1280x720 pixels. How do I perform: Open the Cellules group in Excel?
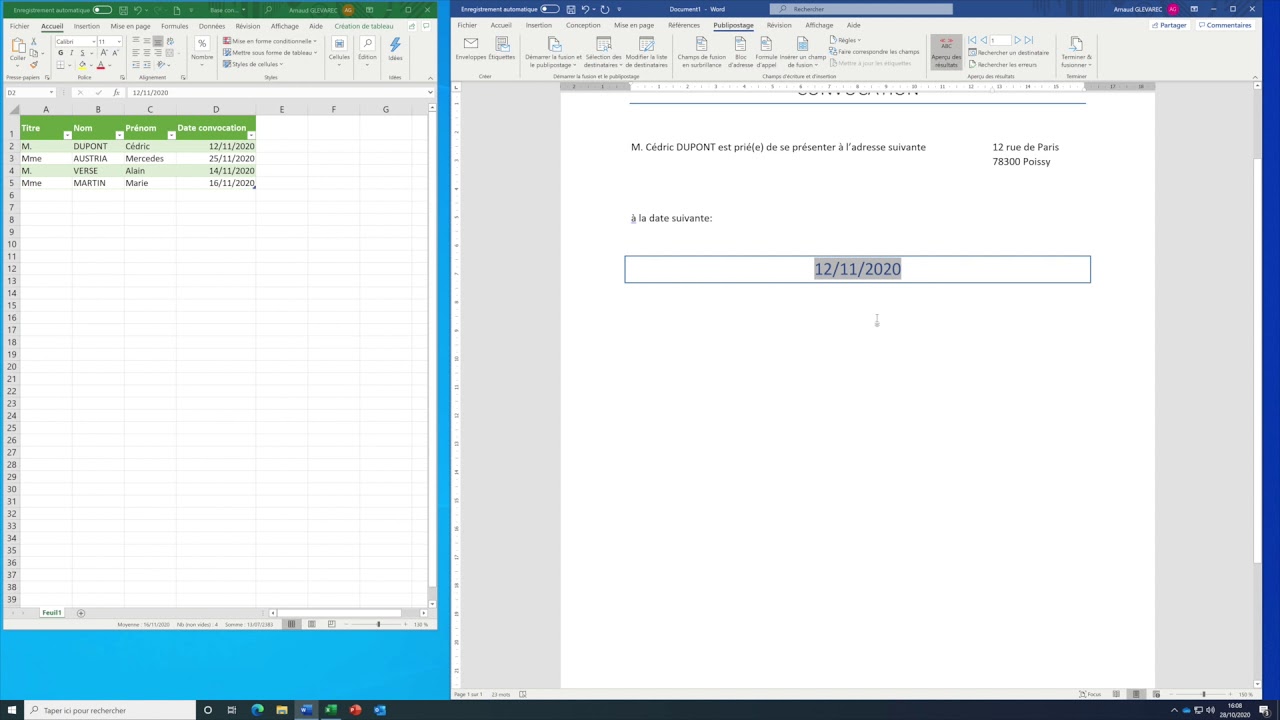coord(339,50)
